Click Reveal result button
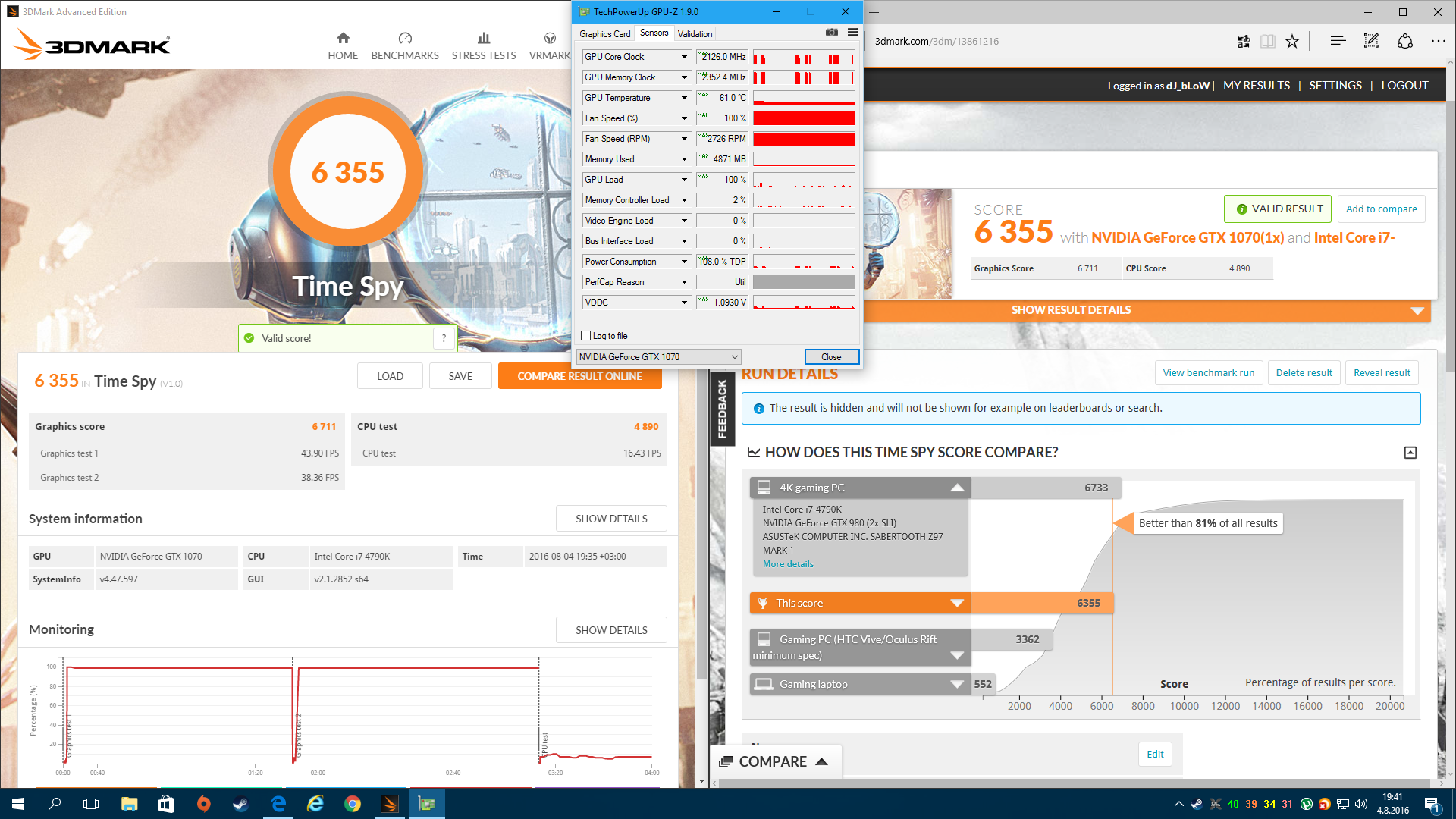Screen dimensions: 1456x819 [x=1382, y=373]
